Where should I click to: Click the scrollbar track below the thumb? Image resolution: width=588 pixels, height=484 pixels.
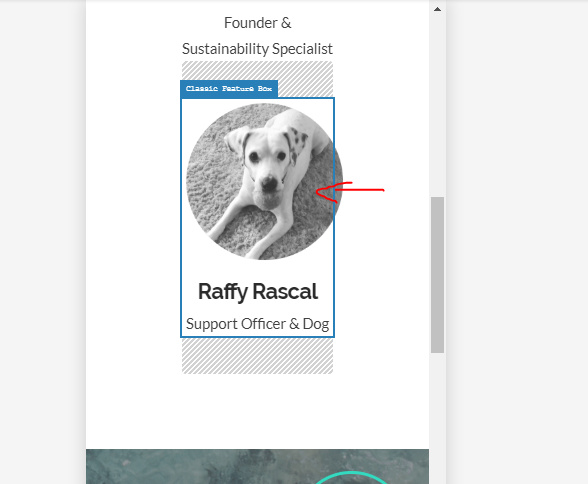pyautogui.click(x=437, y=418)
